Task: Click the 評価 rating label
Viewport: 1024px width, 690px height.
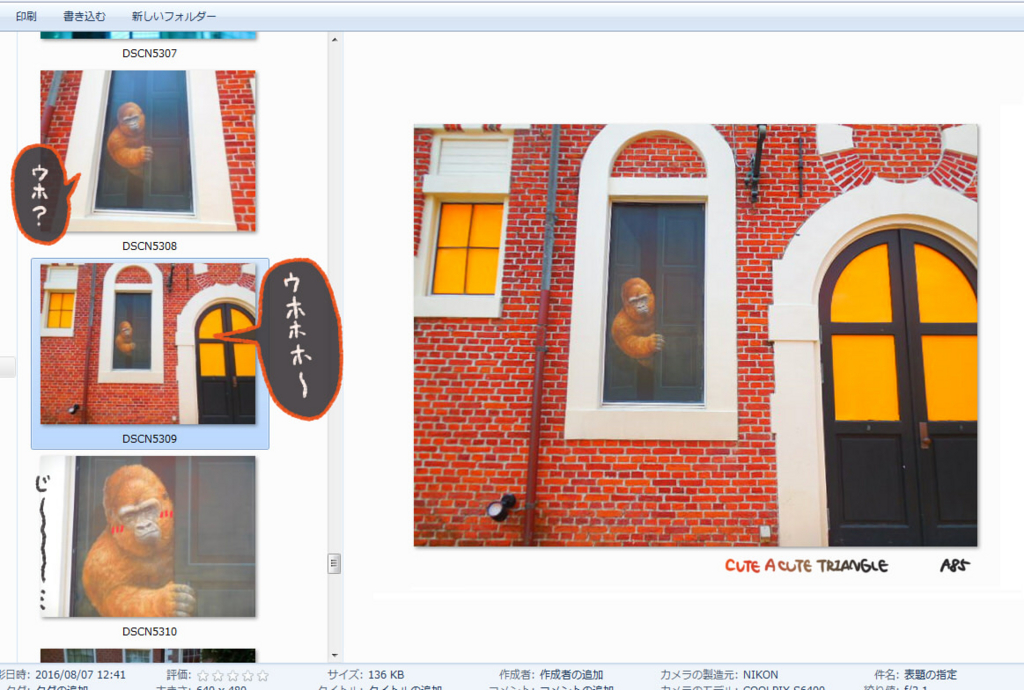Action: point(178,674)
